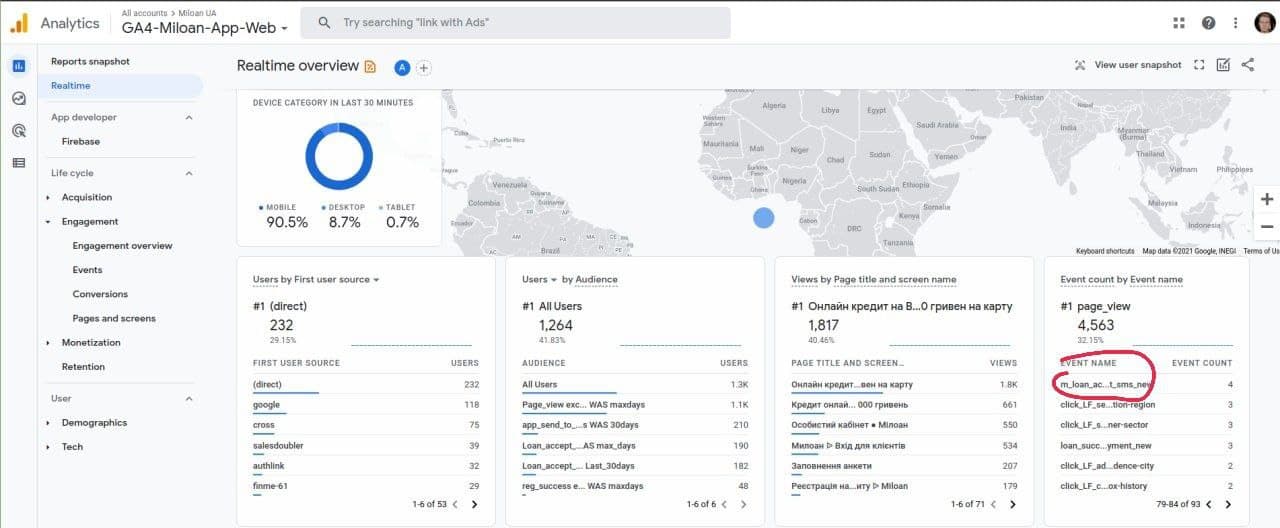Viewport: 1280px width, 528px height.
Task: Open the GA4-Miloan-App-Web property dropdown
Action: click(x=205, y=28)
